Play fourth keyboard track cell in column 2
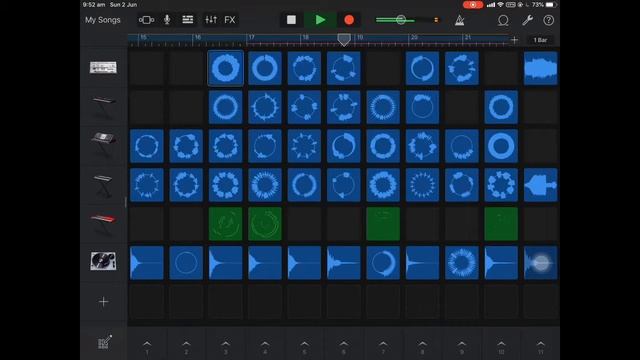This screenshot has width=640, height=360. pyautogui.click(x=186, y=184)
